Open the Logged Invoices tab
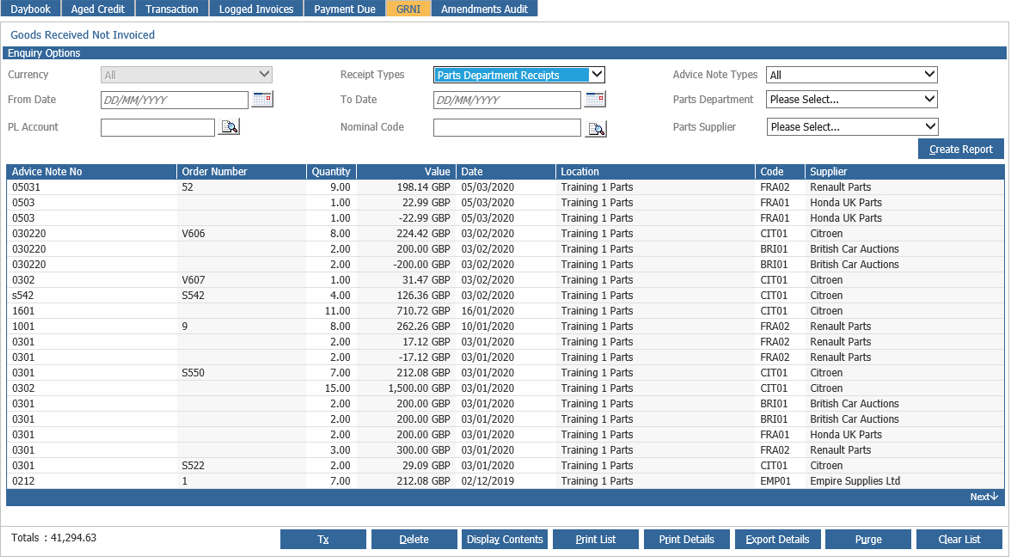1014x559 pixels. [x=256, y=8]
